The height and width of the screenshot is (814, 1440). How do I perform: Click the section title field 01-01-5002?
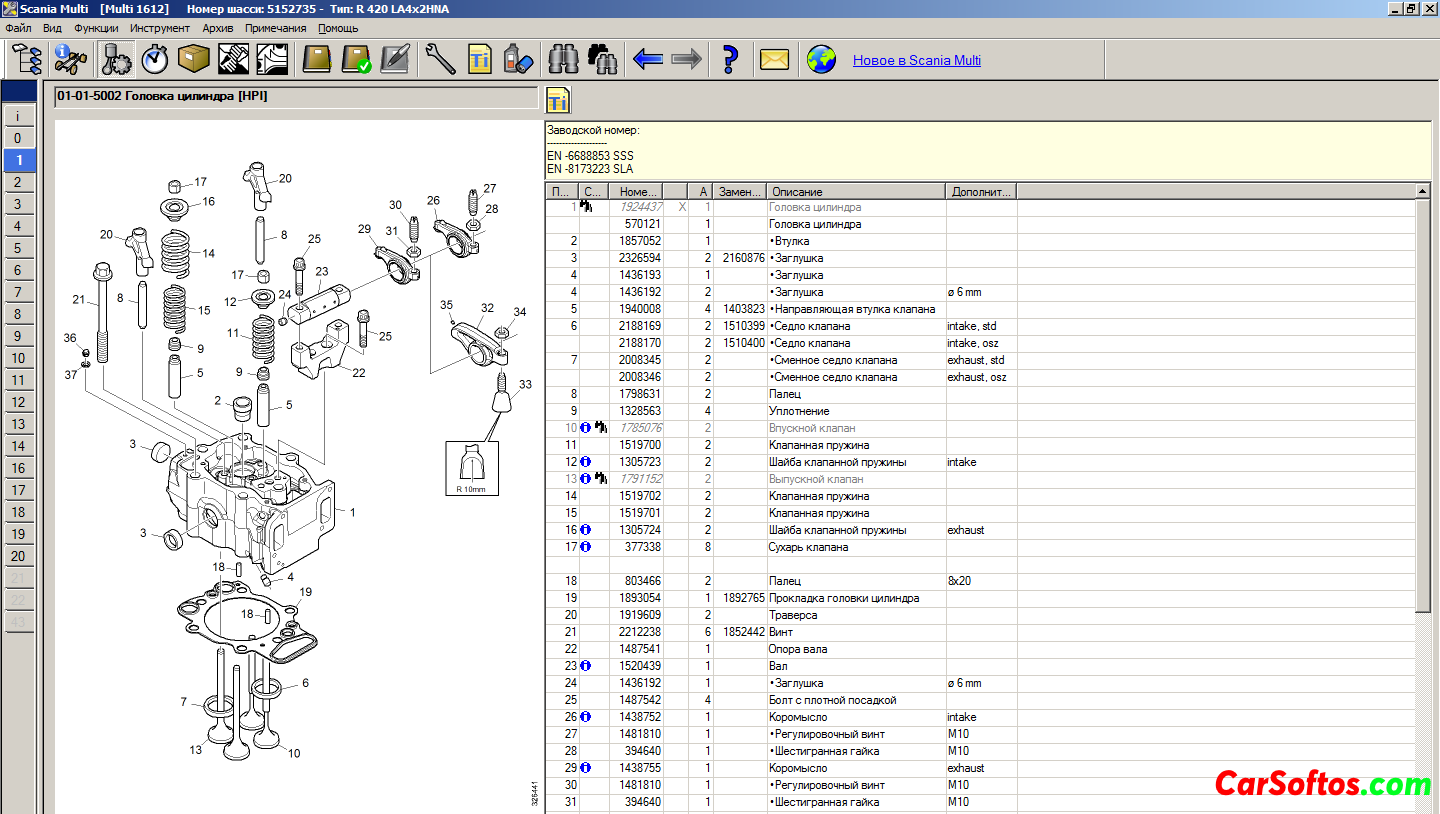click(296, 97)
